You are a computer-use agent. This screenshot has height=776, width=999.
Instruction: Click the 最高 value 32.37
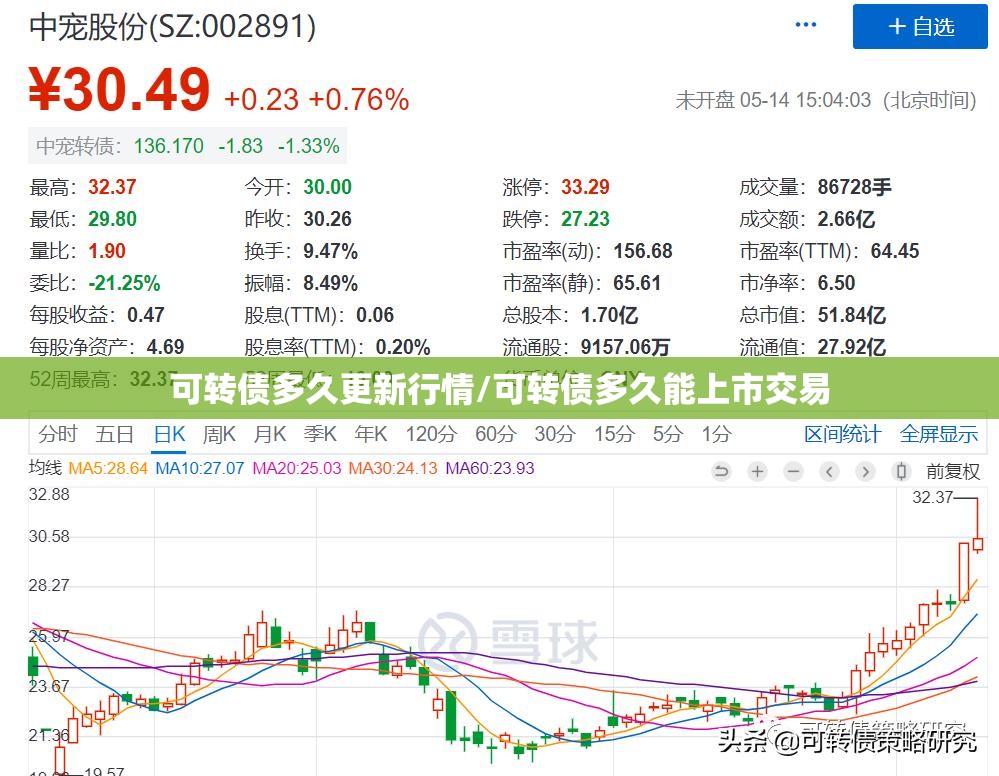point(112,187)
